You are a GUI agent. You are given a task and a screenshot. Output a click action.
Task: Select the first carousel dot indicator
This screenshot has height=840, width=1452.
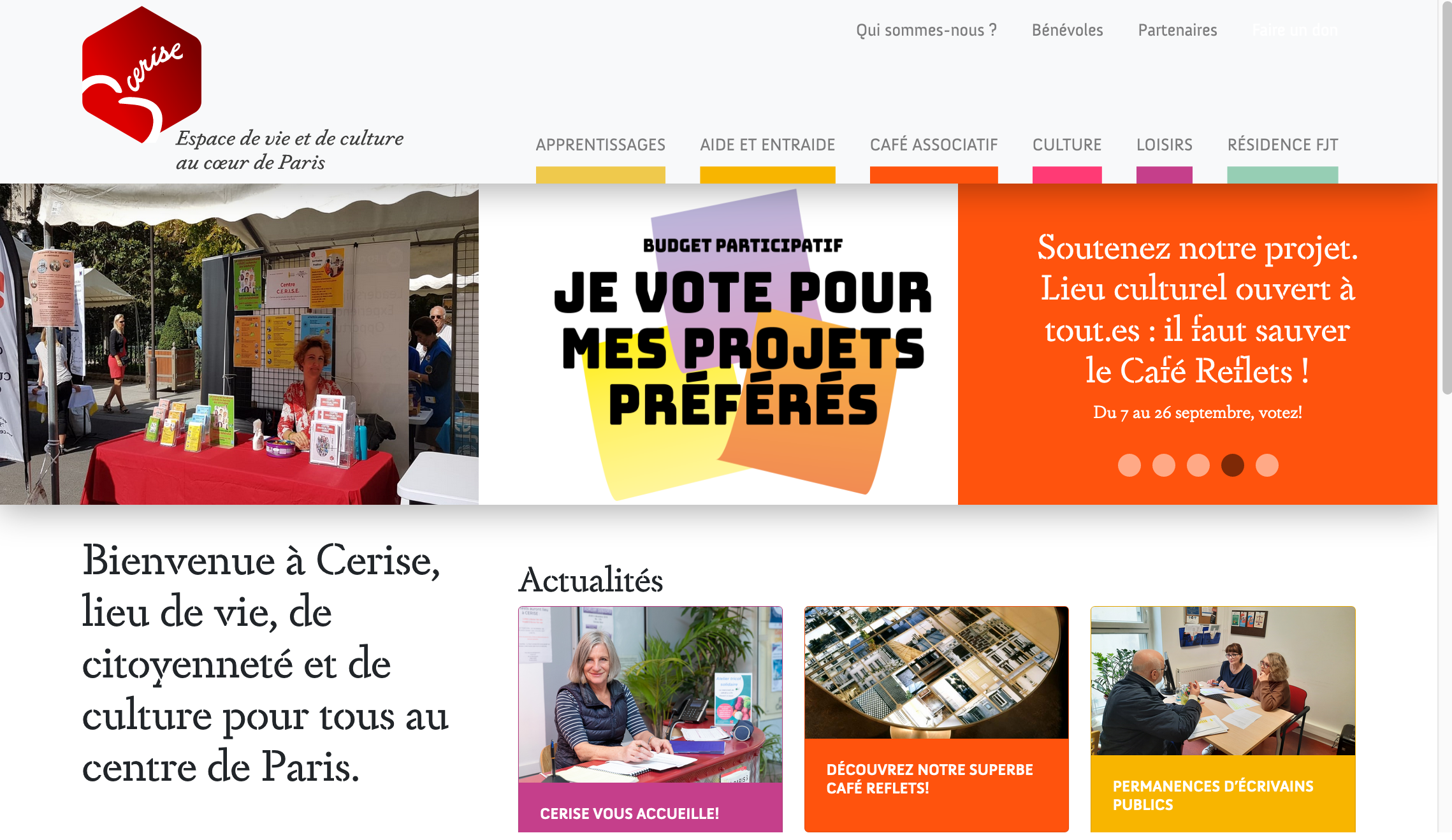click(x=1129, y=465)
